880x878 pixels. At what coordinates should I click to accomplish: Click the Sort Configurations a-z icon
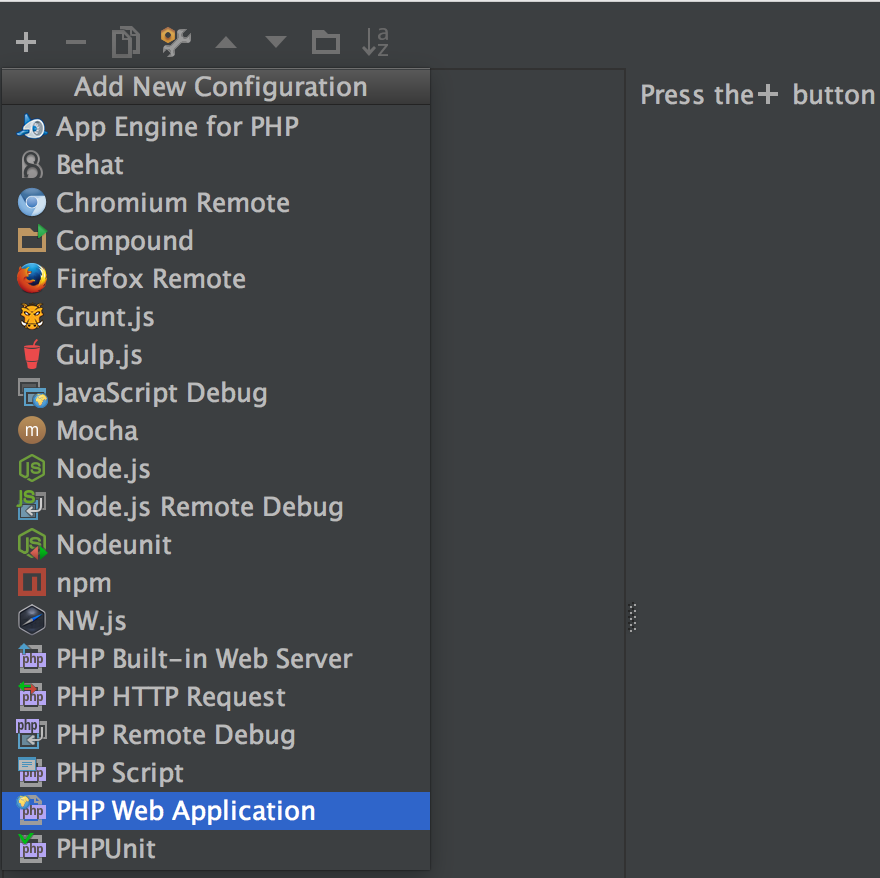(375, 42)
